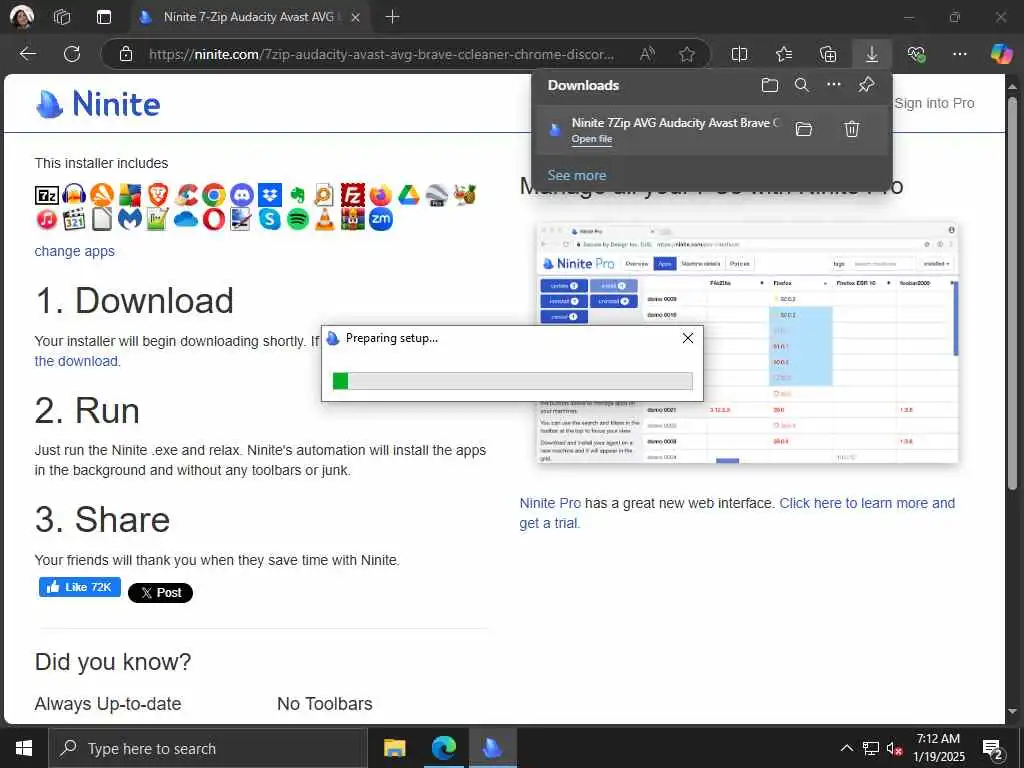Open Windows Start menu
Image resolution: width=1024 pixels, height=768 pixels.
[24, 748]
